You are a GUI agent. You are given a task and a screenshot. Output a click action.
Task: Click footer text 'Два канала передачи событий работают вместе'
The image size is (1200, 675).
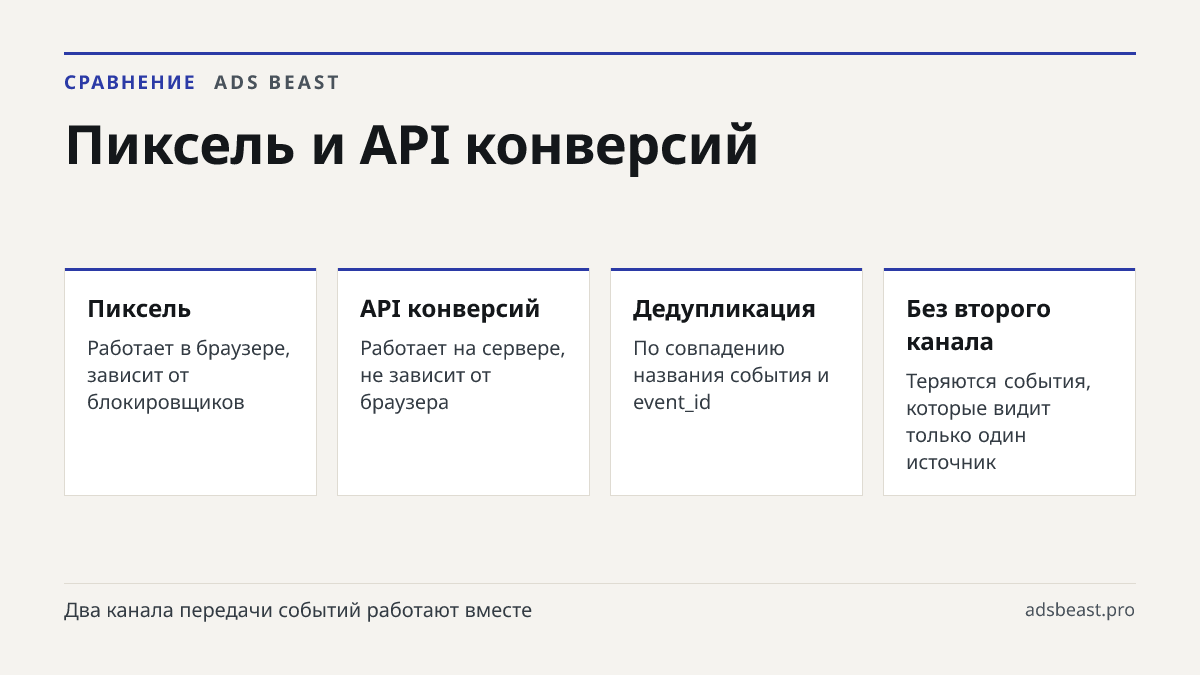point(298,610)
